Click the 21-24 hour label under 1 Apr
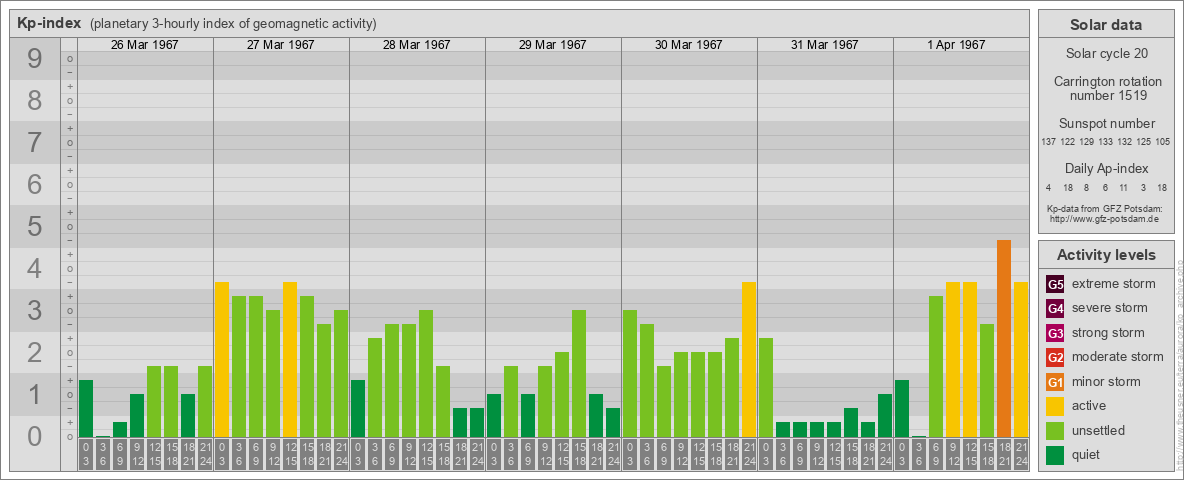Image resolution: width=1184 pixels, height=480 pixels. [x=1021, y=455]
